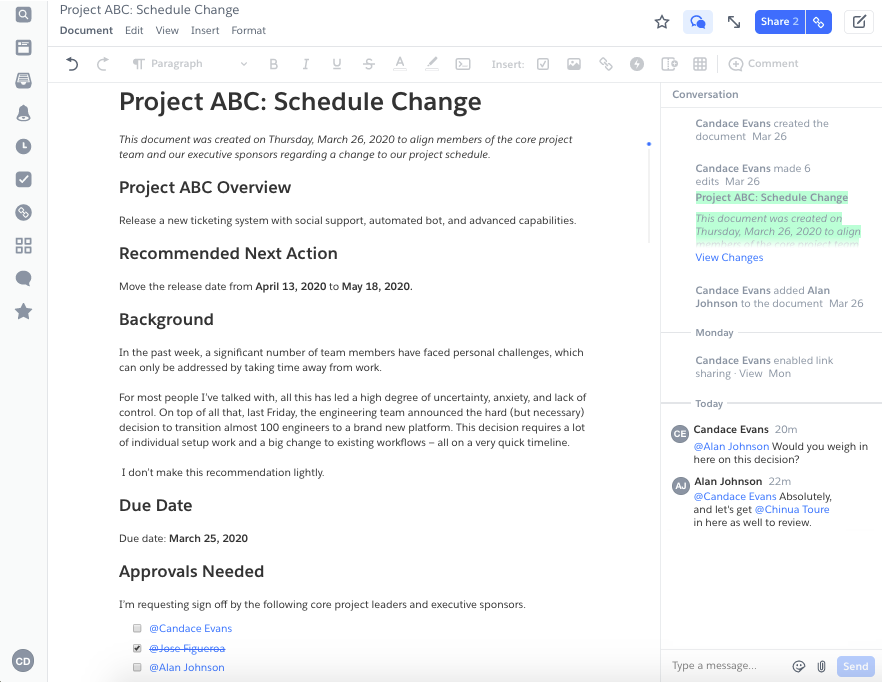This screenshot has height=682, width=883.
Task: Undo the last edit
Action: [72, 64]
